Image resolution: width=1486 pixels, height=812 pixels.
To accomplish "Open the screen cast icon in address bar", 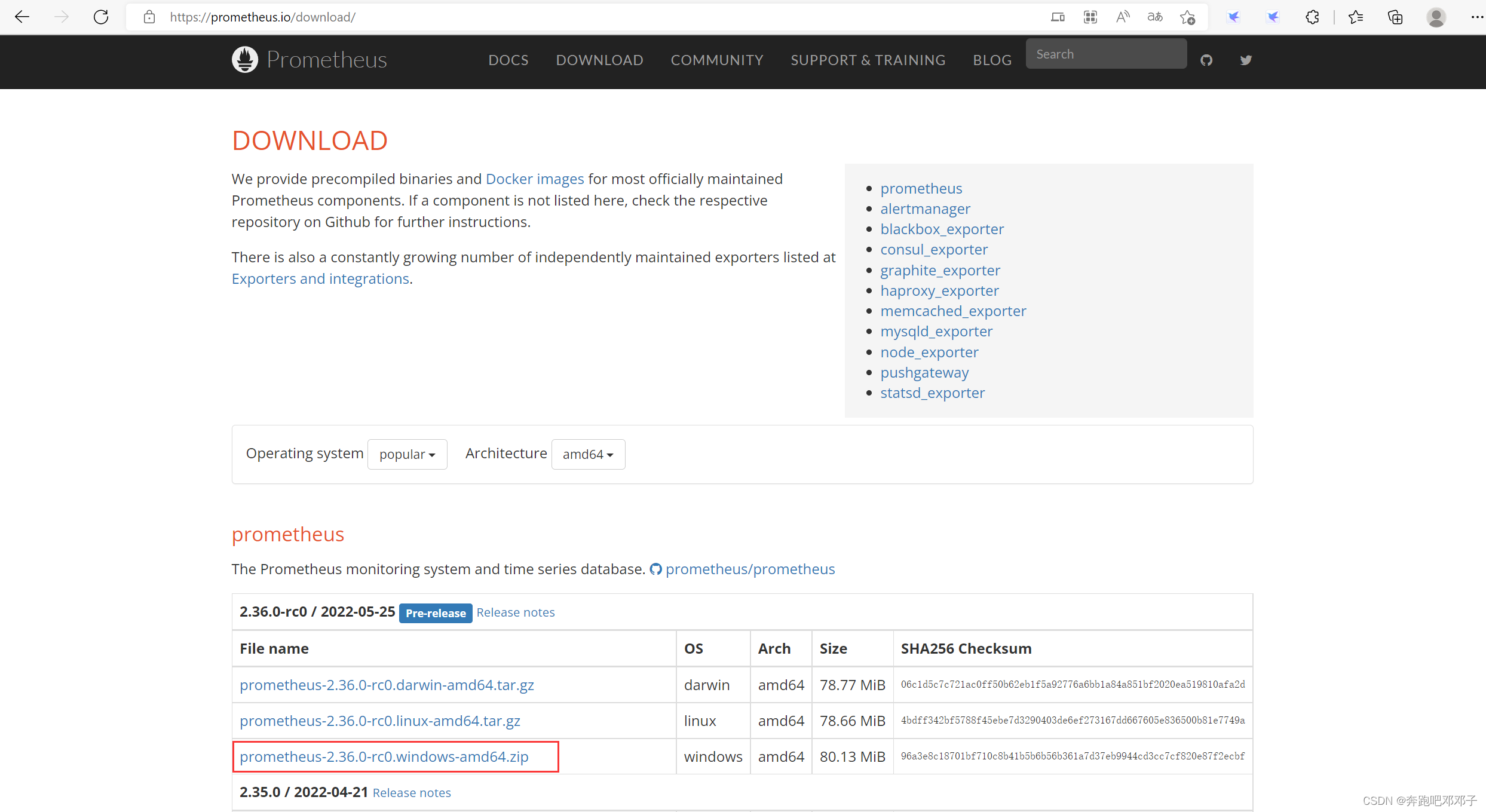I will (1058, 17).
